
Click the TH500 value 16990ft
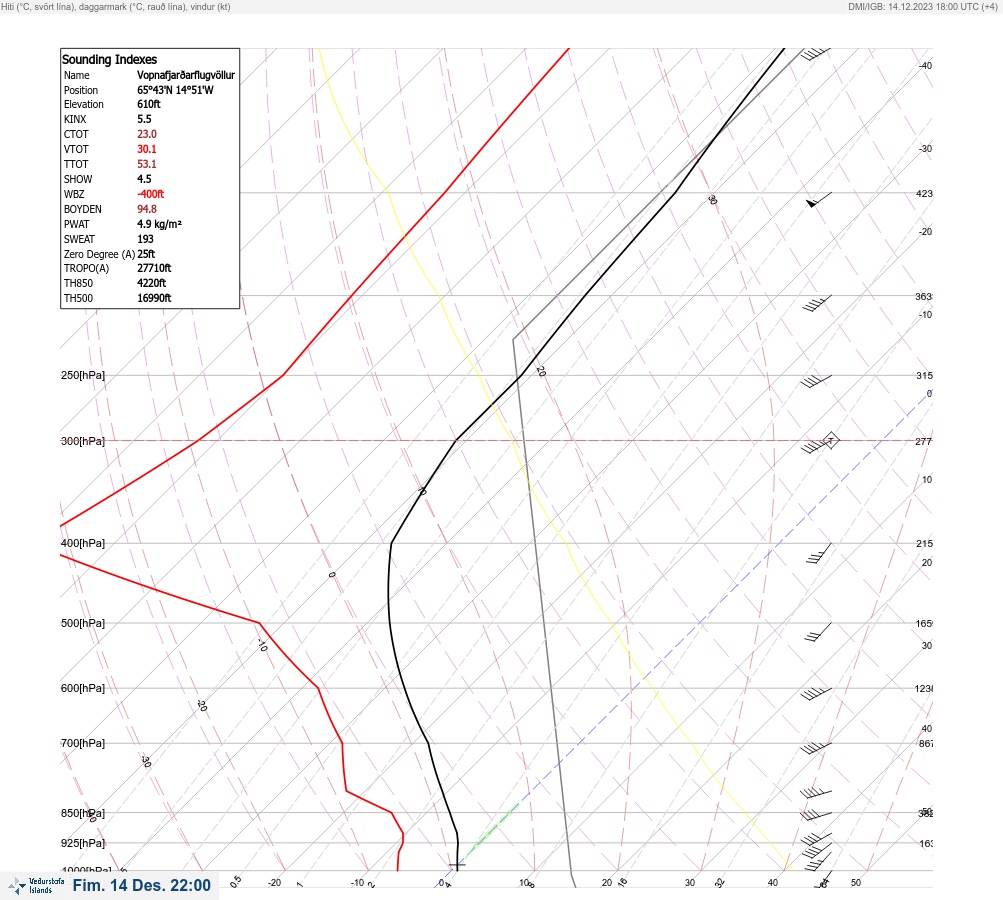coord(154,298)
